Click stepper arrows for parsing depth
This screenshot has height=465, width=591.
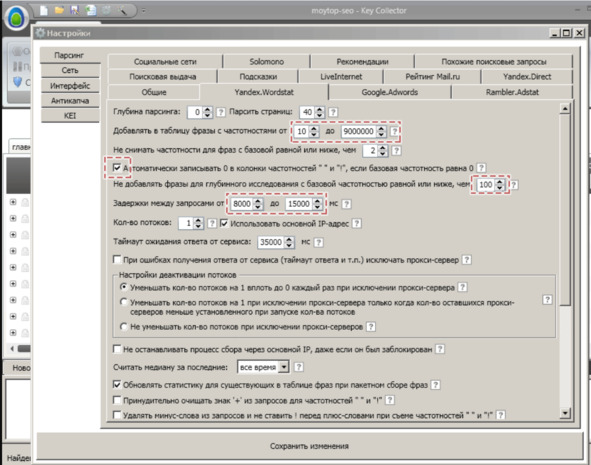[207, 112]
